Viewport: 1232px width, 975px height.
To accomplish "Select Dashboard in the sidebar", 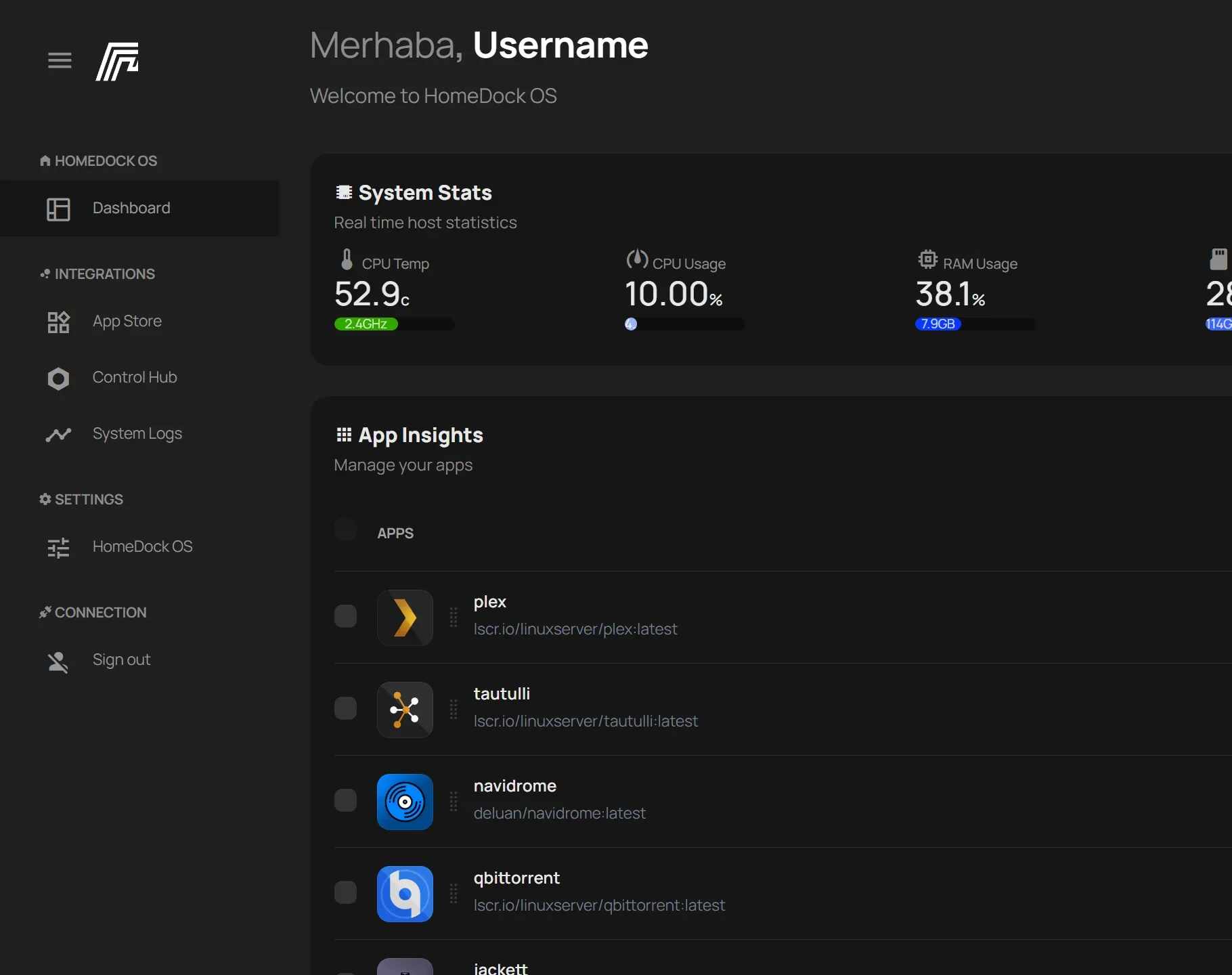I will pos(131,208).
